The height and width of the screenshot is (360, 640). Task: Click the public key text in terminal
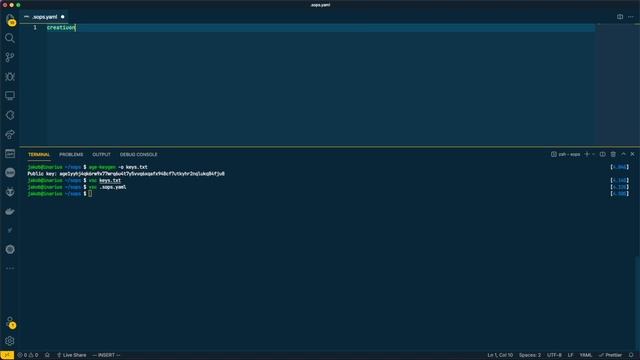pos(142,174)
